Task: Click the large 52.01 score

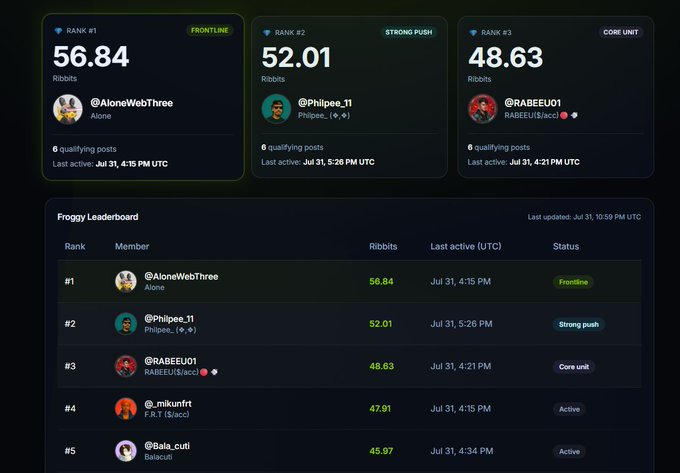Action: (x=296, y=57)
